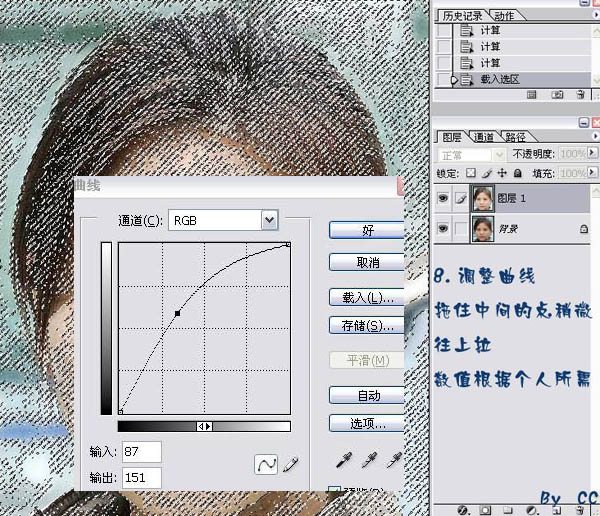Toggle visibility of 背景 layer

pos(445,229)
